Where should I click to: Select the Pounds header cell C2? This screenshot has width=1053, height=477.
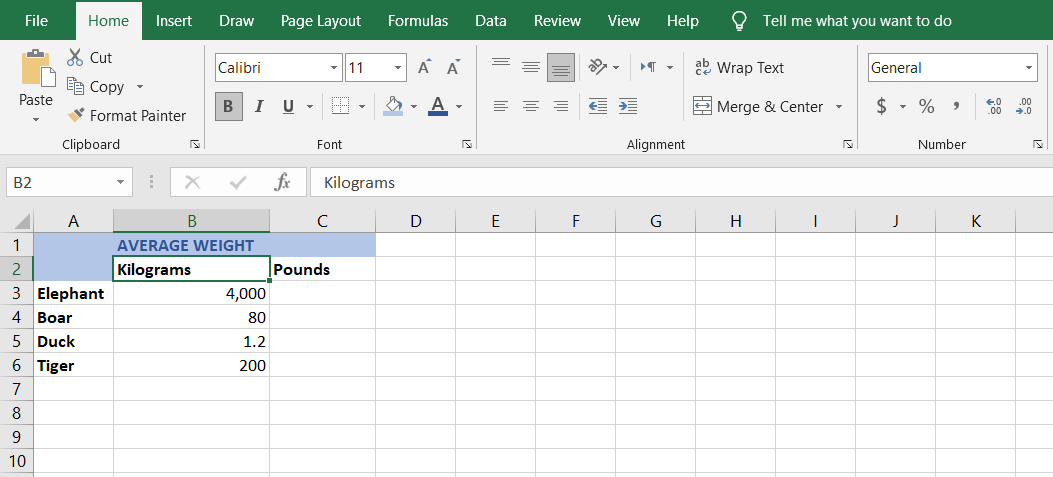tap(322, 269)
